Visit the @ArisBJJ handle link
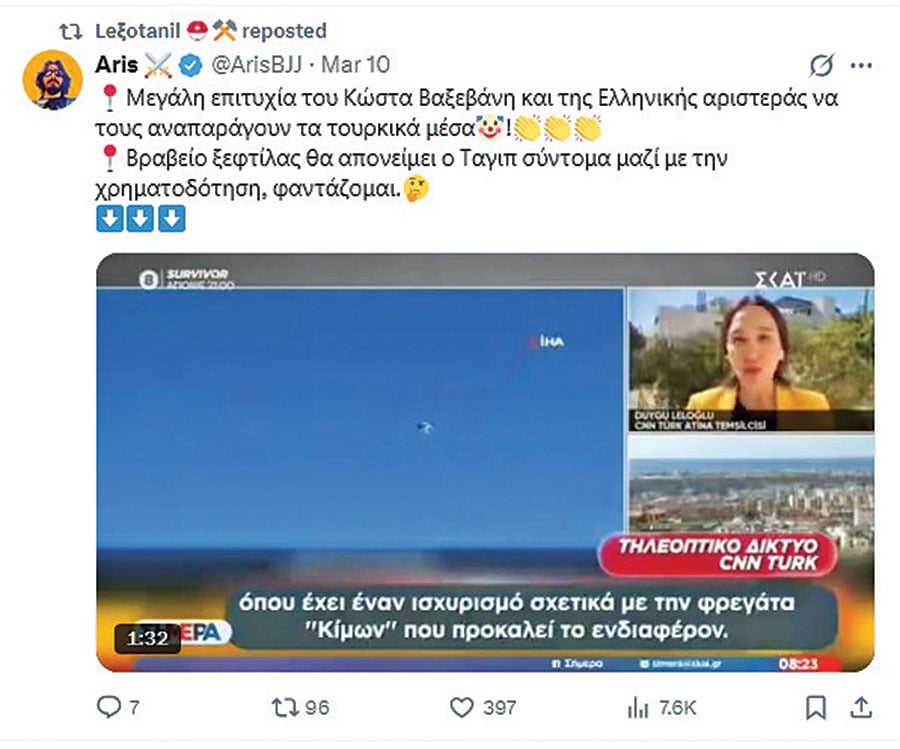Screen dimensions: 900x749 [x=256, y=65]
